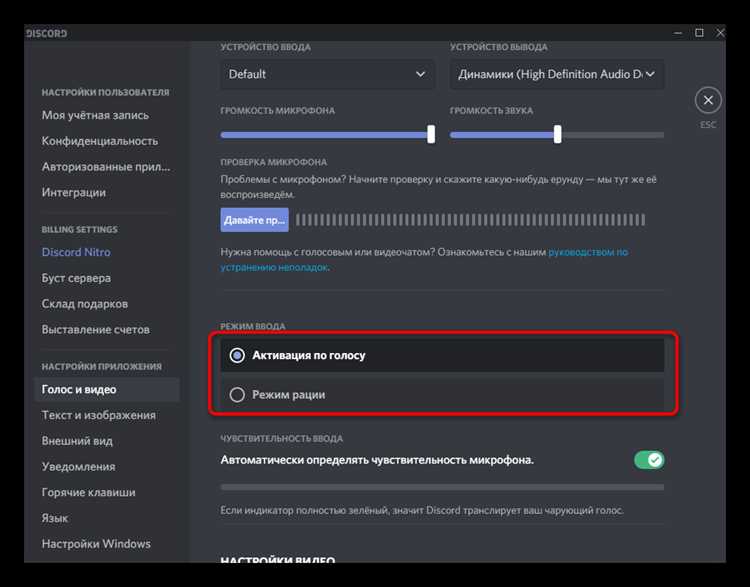The image size is (750, 587).
Task: Click the sound volume slider handle
Action: (557, 134)
